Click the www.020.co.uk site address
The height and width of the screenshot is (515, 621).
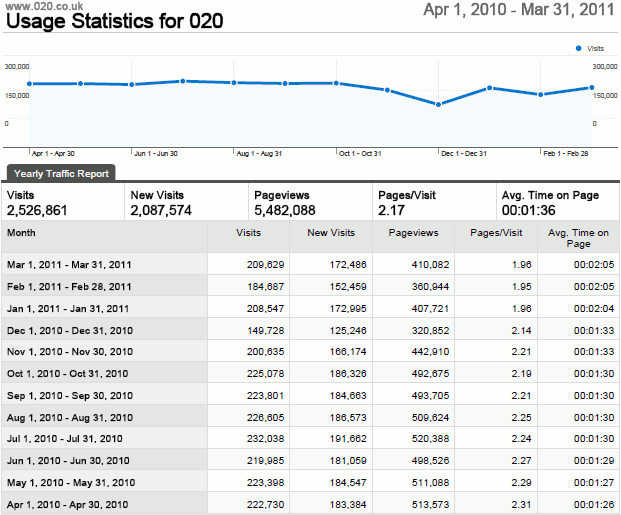click(x=44, y=6)
